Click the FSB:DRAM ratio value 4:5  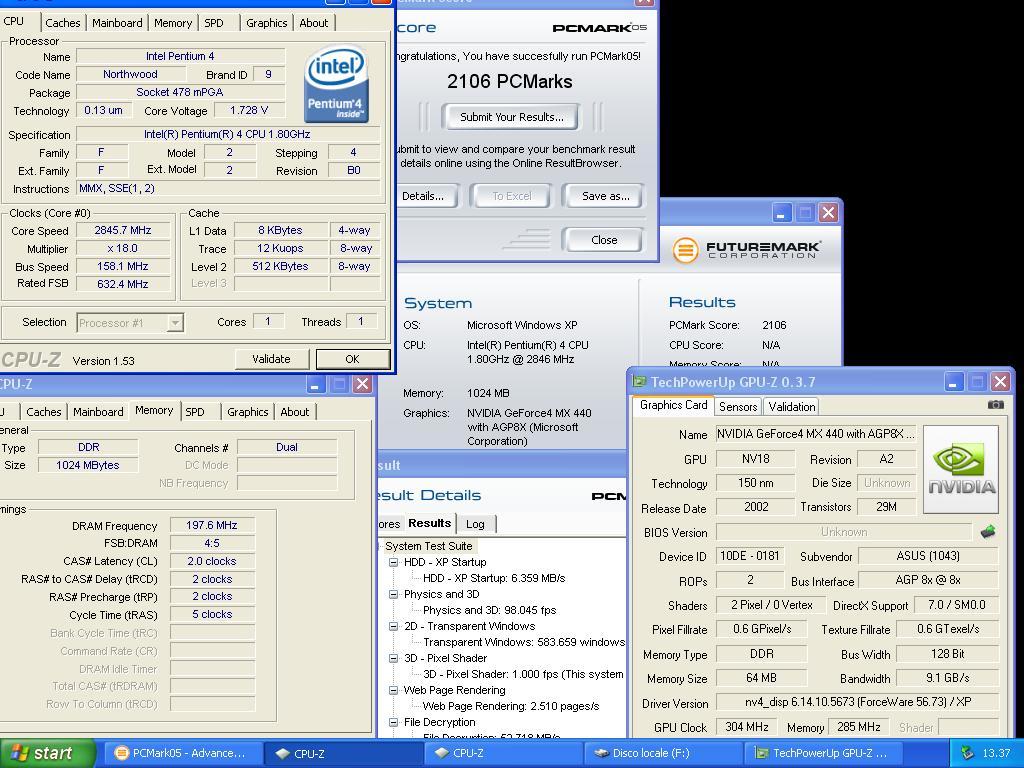(x=212, y=543)
